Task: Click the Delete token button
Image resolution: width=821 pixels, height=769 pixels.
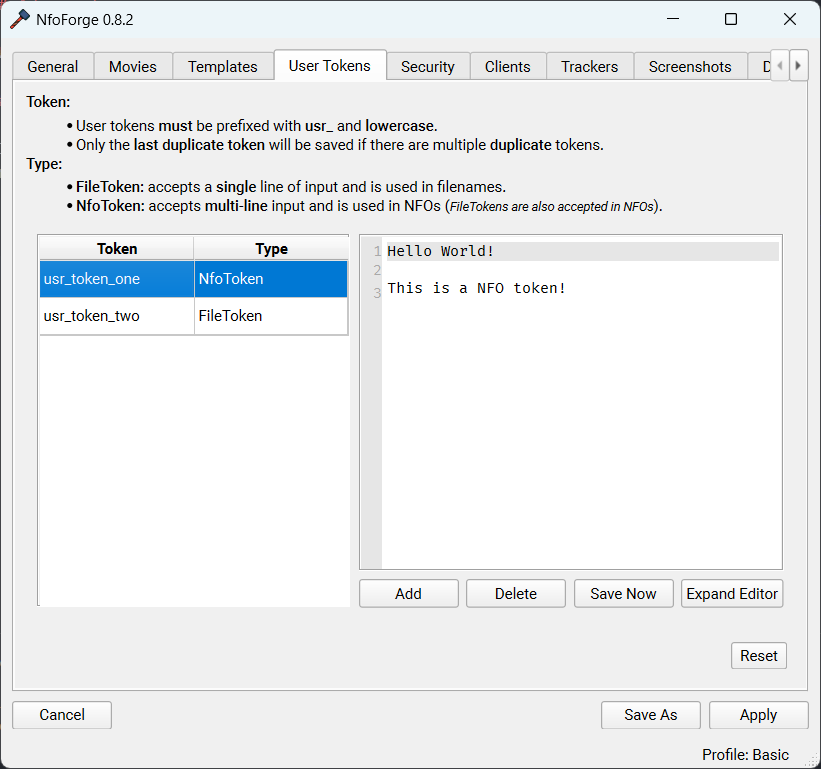Action: coord(516,594)
